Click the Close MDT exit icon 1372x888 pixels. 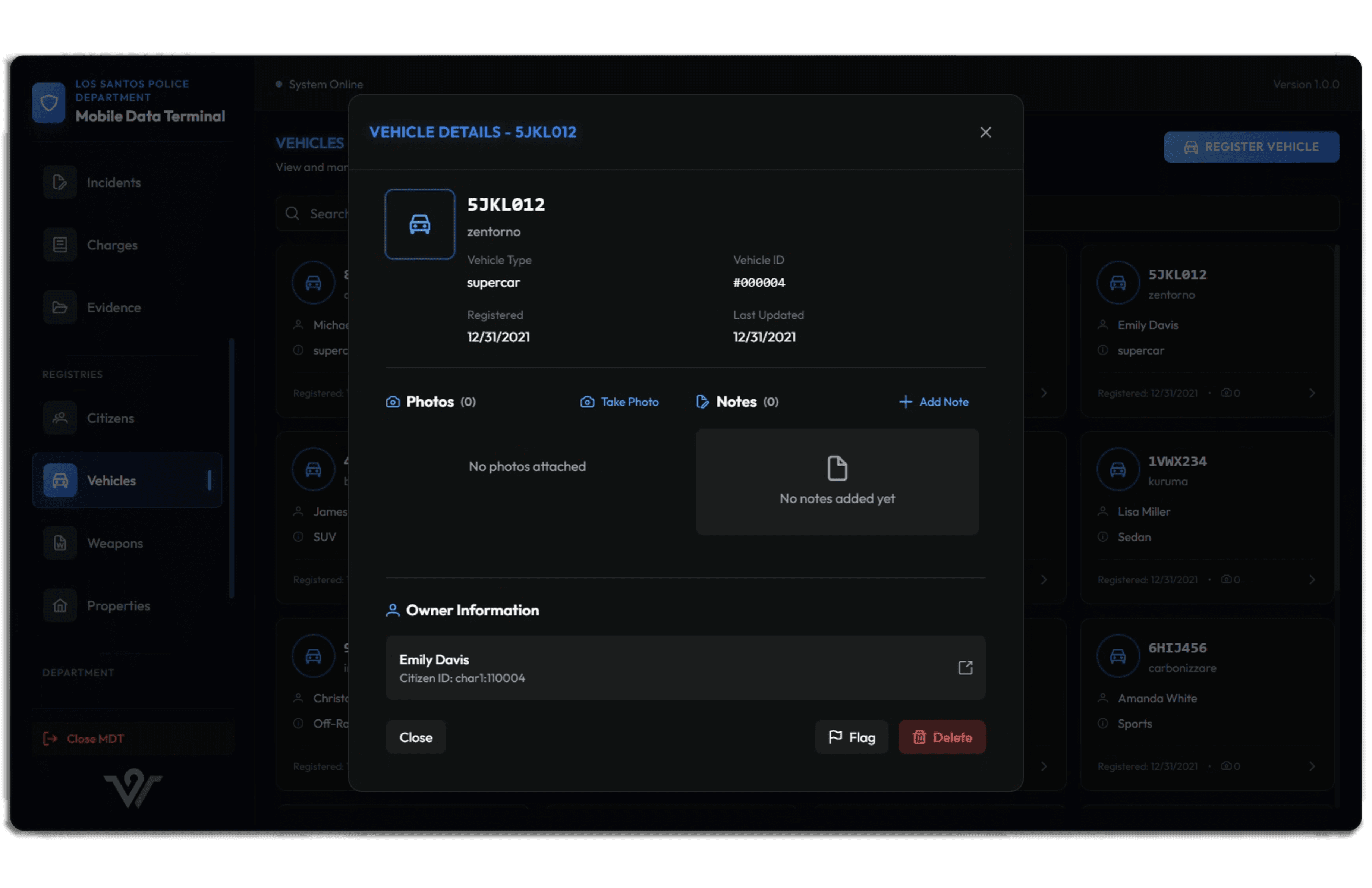[x=50, y=739]
